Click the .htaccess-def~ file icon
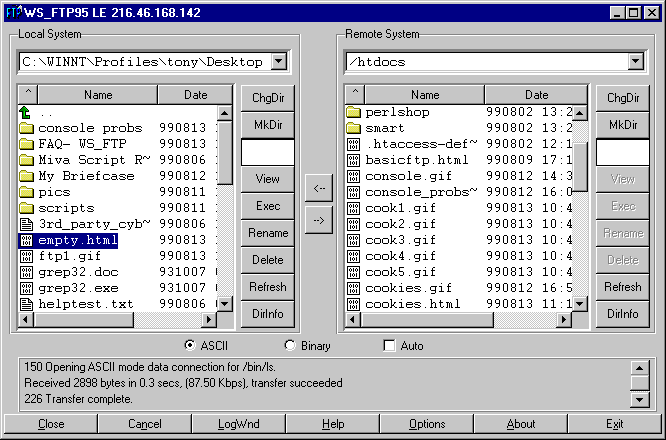Screen dimensions: 666x440 pos(353,144)
